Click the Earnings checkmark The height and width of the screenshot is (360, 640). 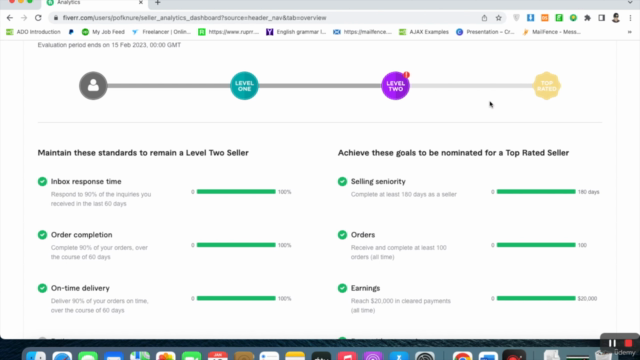[342, 288]
